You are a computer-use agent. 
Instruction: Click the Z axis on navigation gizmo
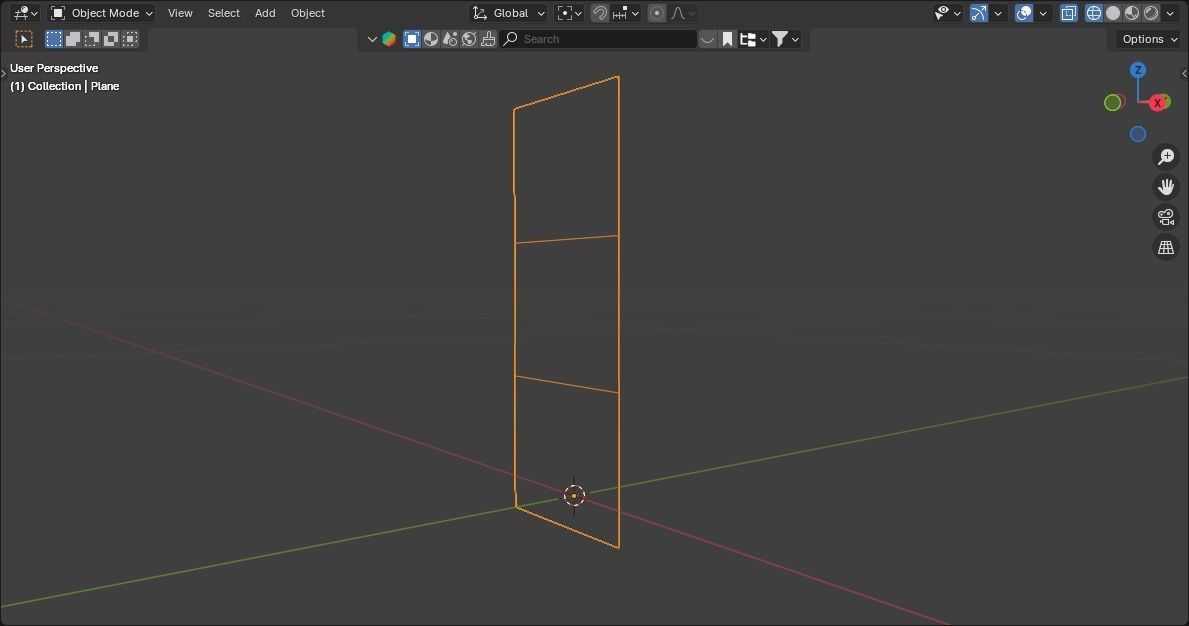click(1137, 70)
